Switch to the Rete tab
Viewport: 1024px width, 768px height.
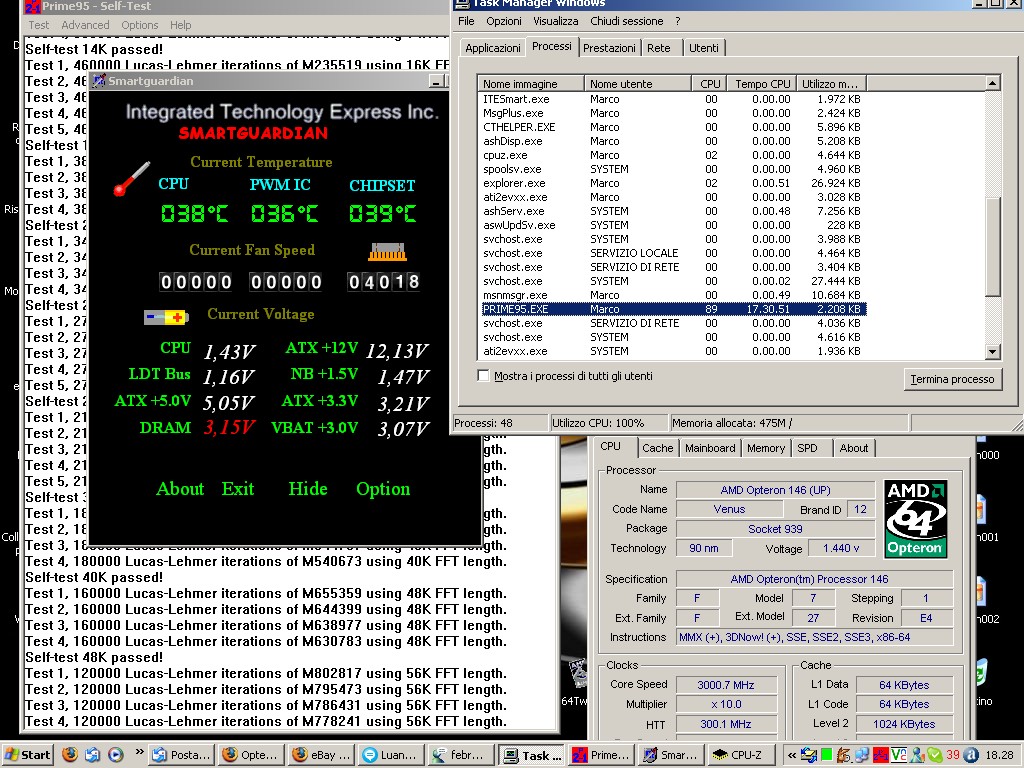659,48
